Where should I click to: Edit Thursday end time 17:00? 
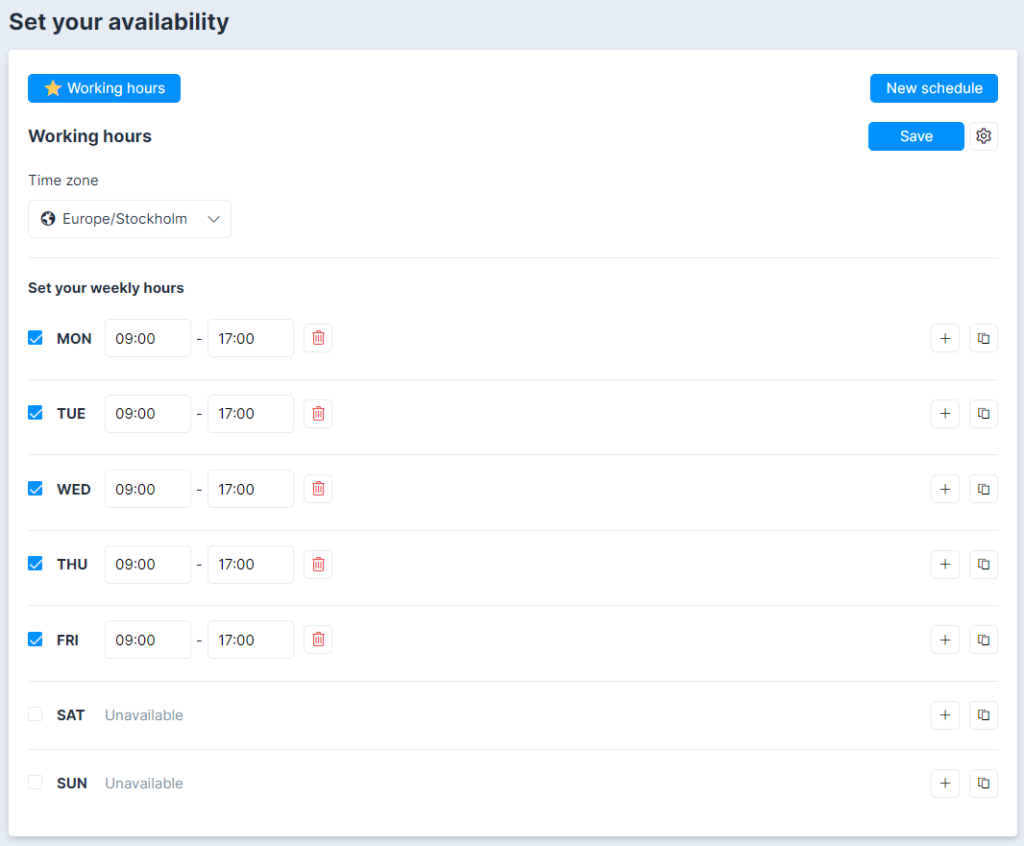pos(250,564)
